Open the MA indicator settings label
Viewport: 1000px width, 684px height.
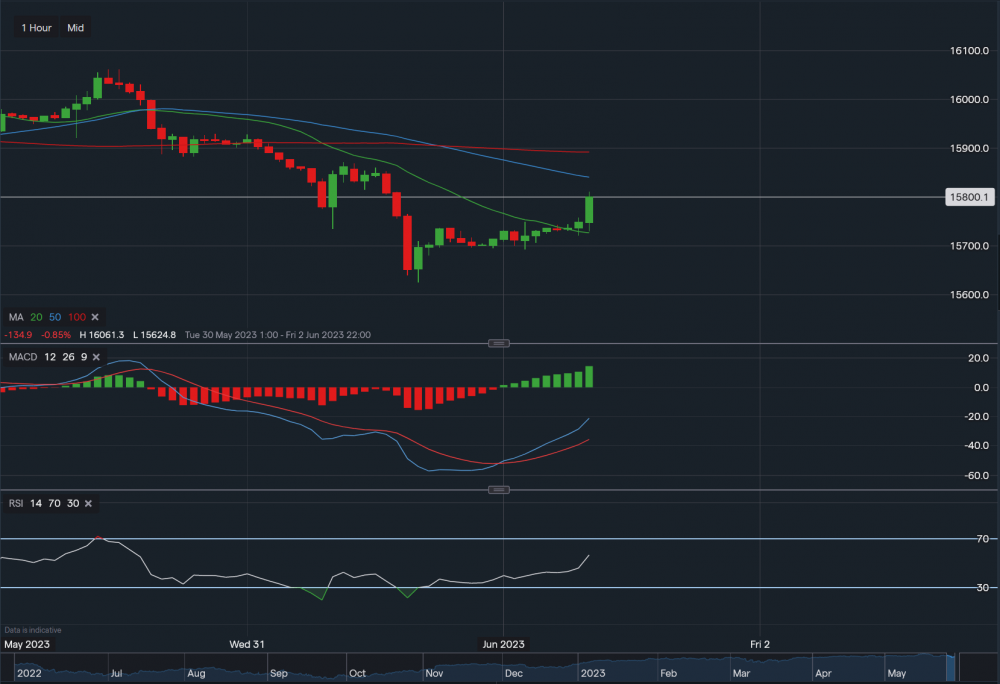16,317
